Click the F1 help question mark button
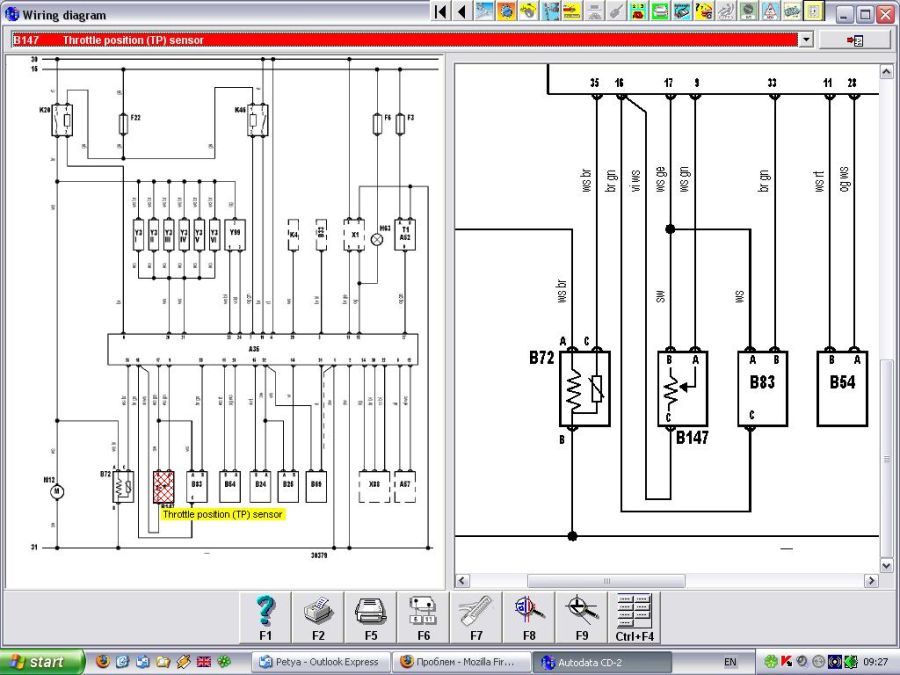The height and width of the screenshot is (675, 900). (266, 616)
